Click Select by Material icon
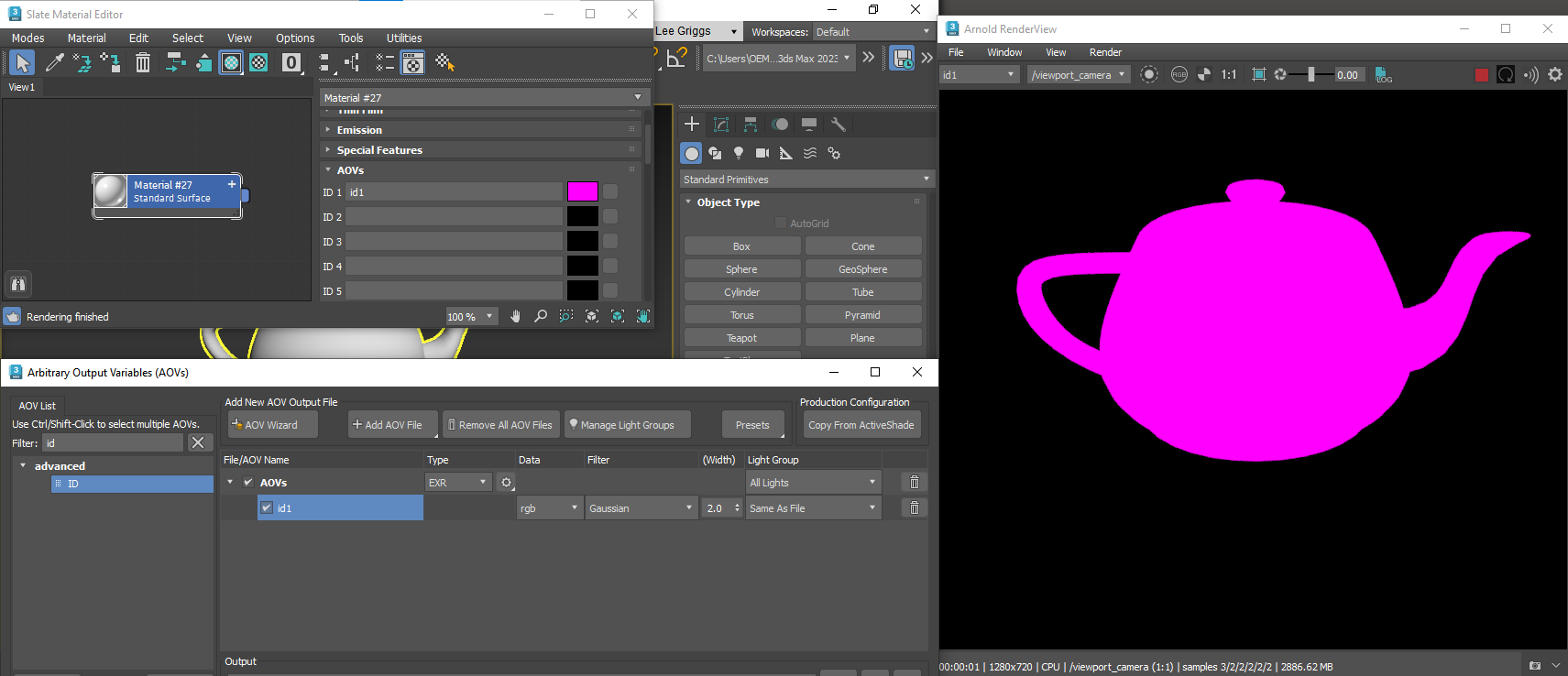1568x676 pixels. (445, 62)
